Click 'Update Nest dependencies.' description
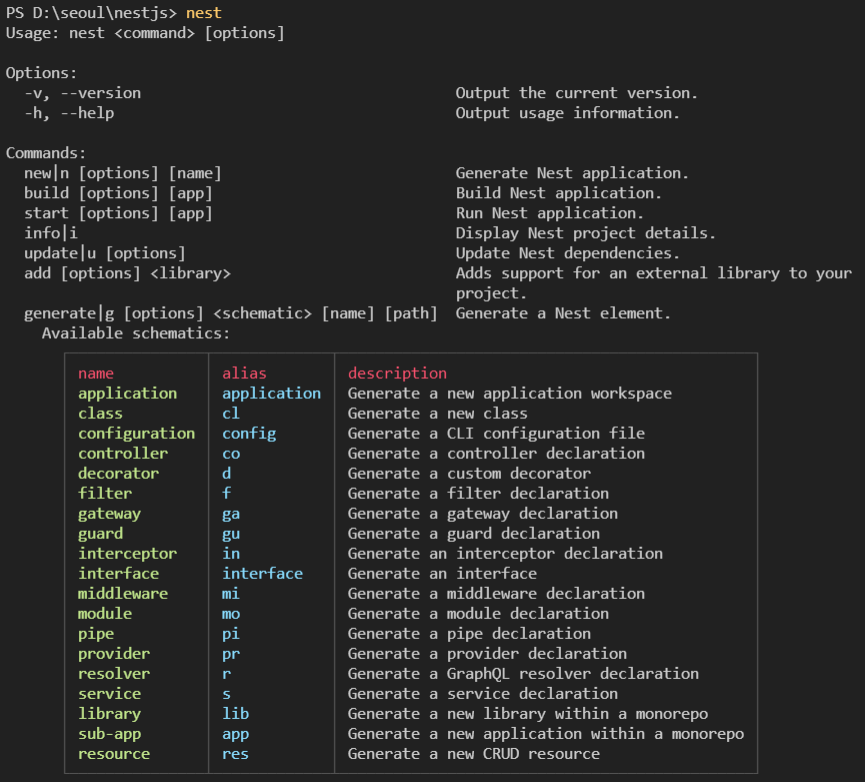 [x=568, y=254]
